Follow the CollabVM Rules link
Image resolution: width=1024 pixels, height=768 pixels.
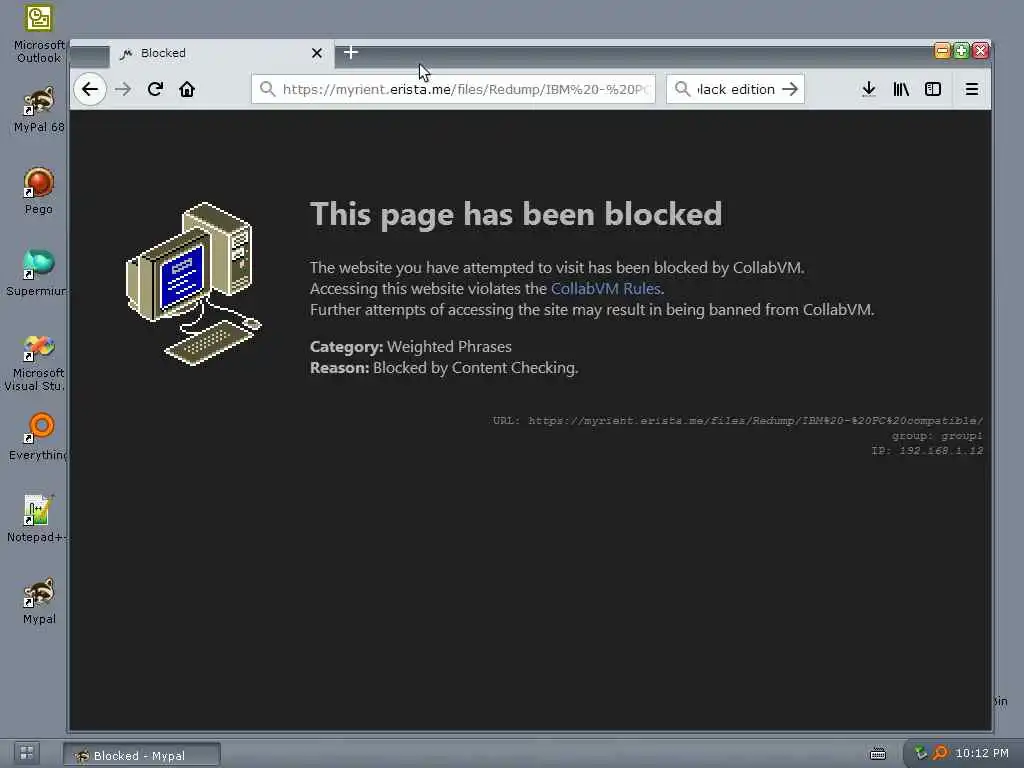(x=606, y=289)
